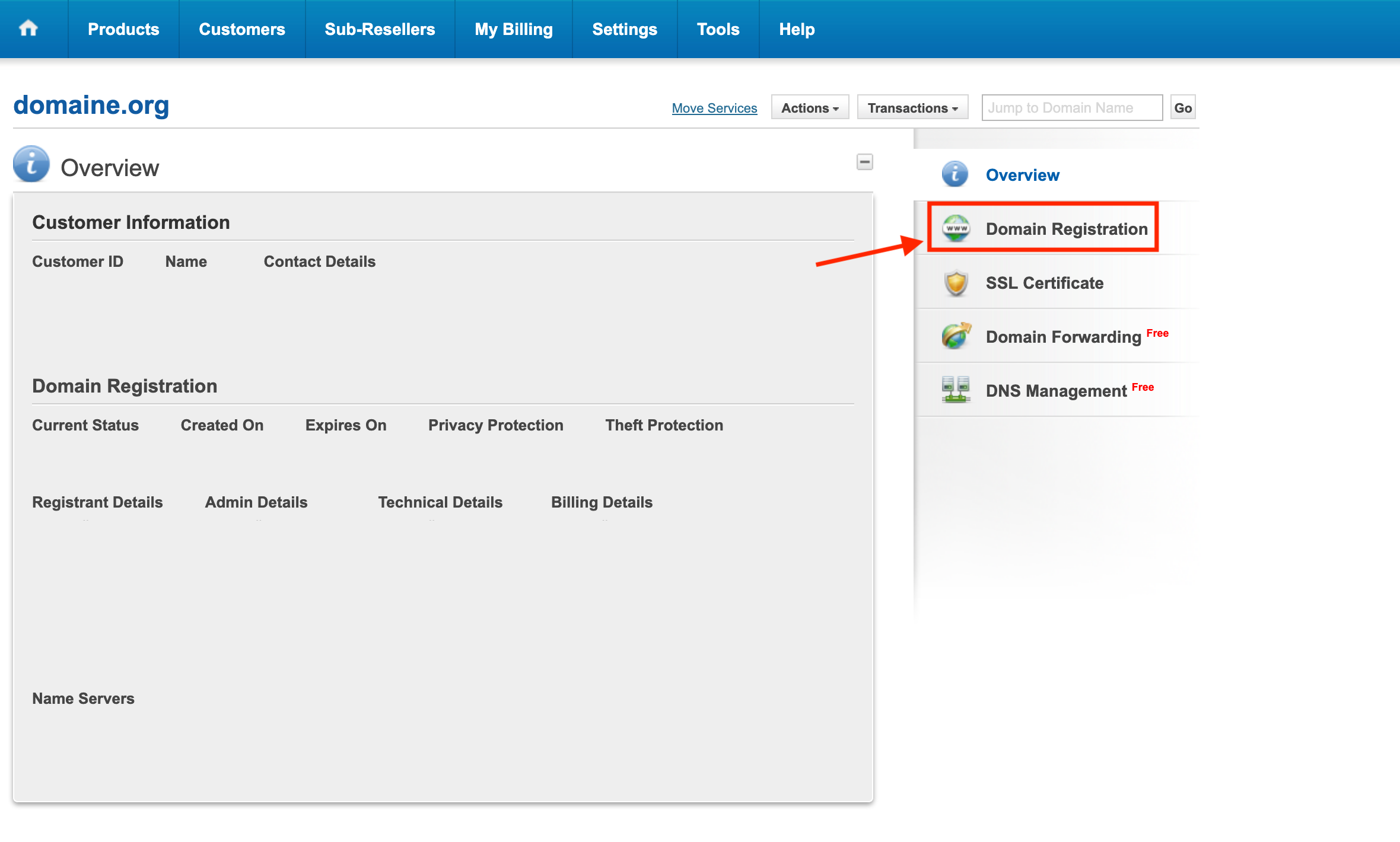Click the Customer ID column label
The height and width of the screenshot is (842, 1400).
pos(78,261)
